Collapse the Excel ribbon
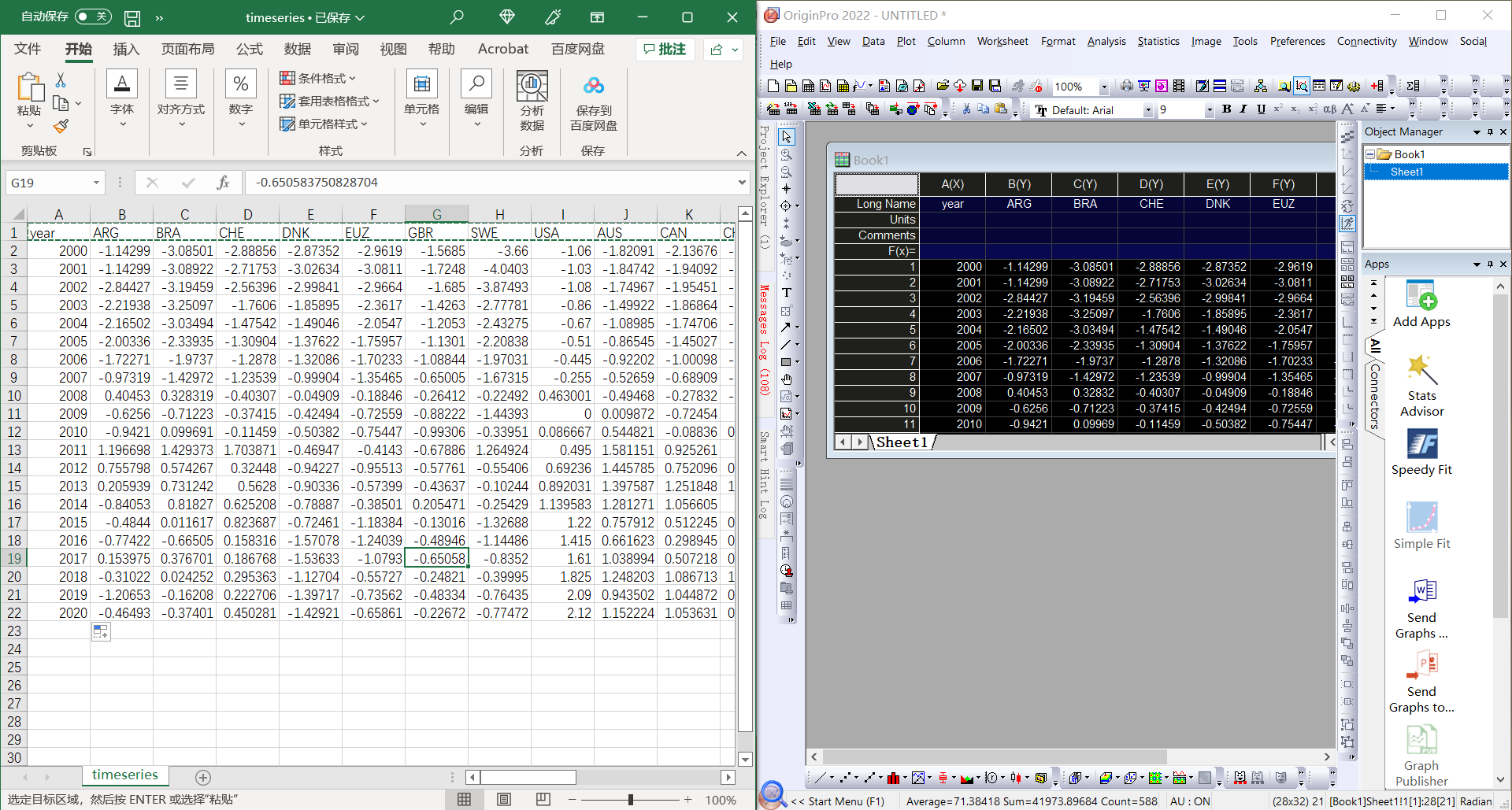The width and height of the screenshot is (1512, 810). 741,153
